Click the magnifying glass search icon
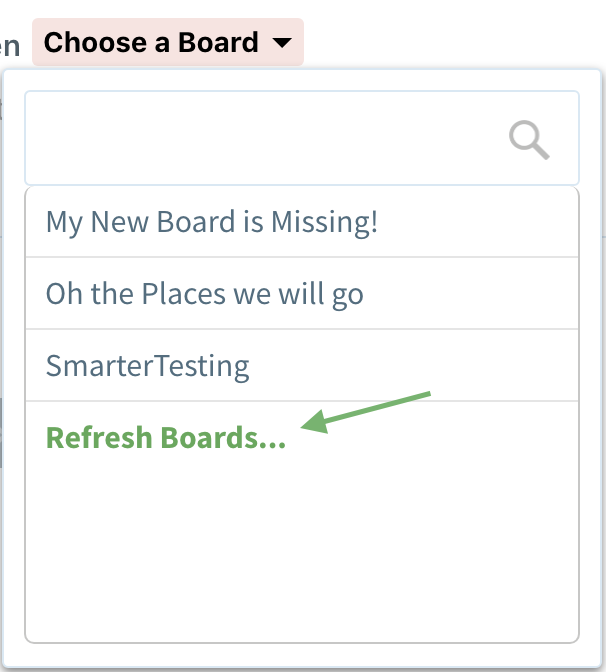Viewport: 606px width, 672px height. pos(529,139)
